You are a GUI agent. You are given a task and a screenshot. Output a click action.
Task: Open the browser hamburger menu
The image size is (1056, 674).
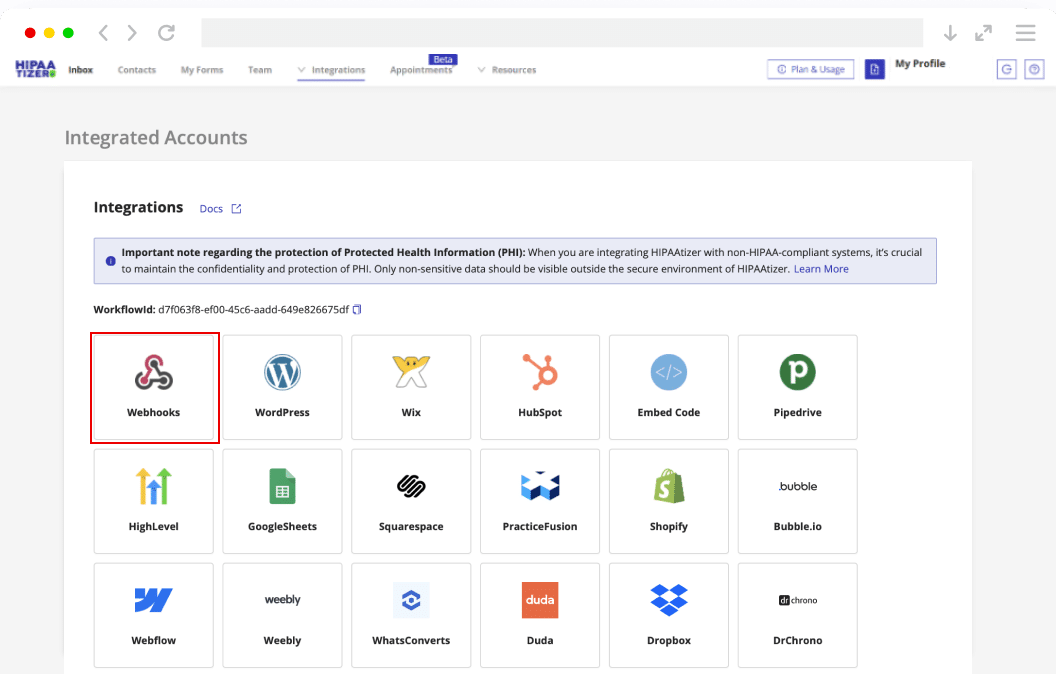click(1025, 32)
